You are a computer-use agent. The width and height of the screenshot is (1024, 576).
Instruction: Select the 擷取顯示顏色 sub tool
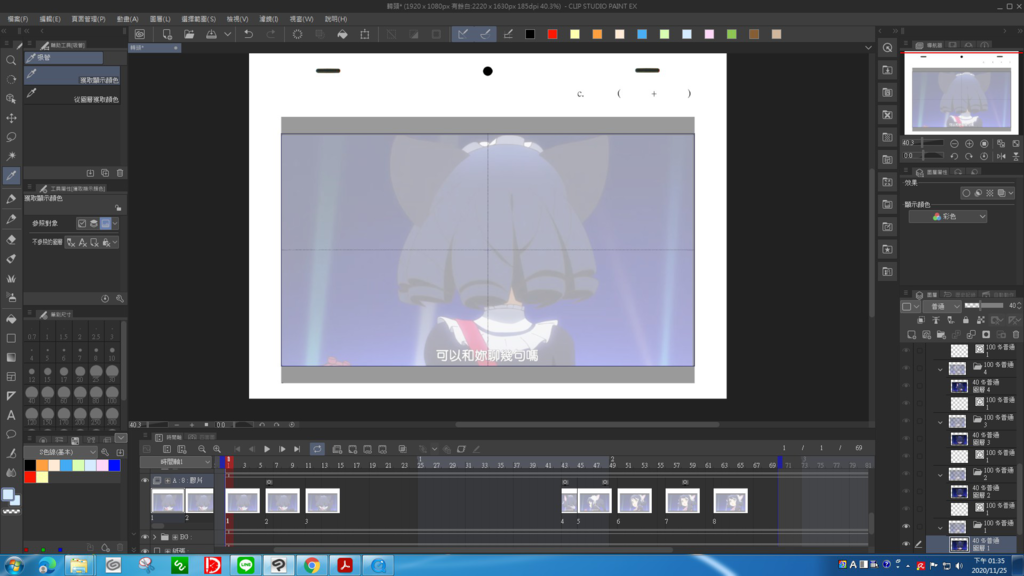click(72, 76)
